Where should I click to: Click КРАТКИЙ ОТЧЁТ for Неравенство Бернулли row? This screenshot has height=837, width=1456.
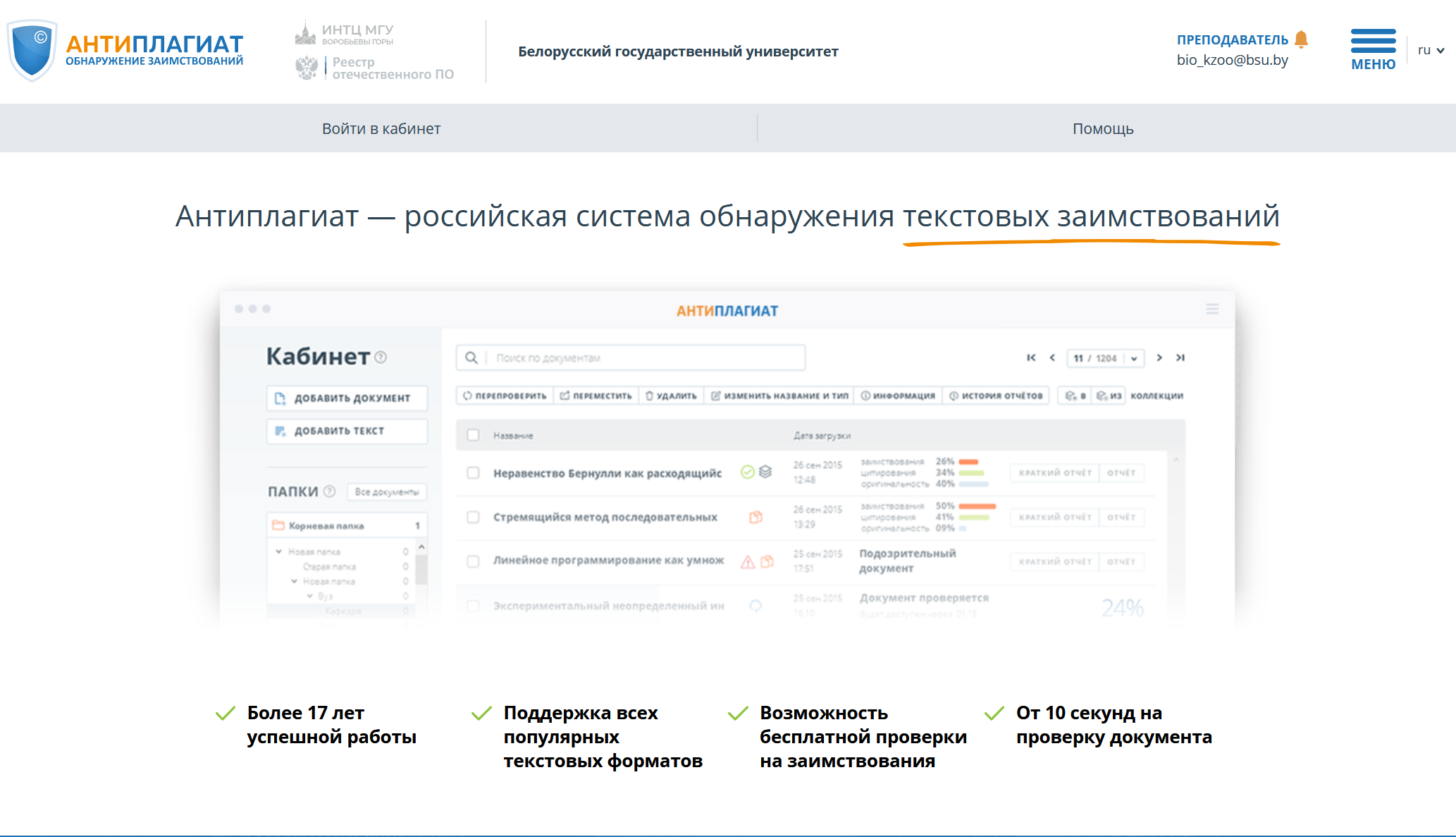click(1055, 472)
